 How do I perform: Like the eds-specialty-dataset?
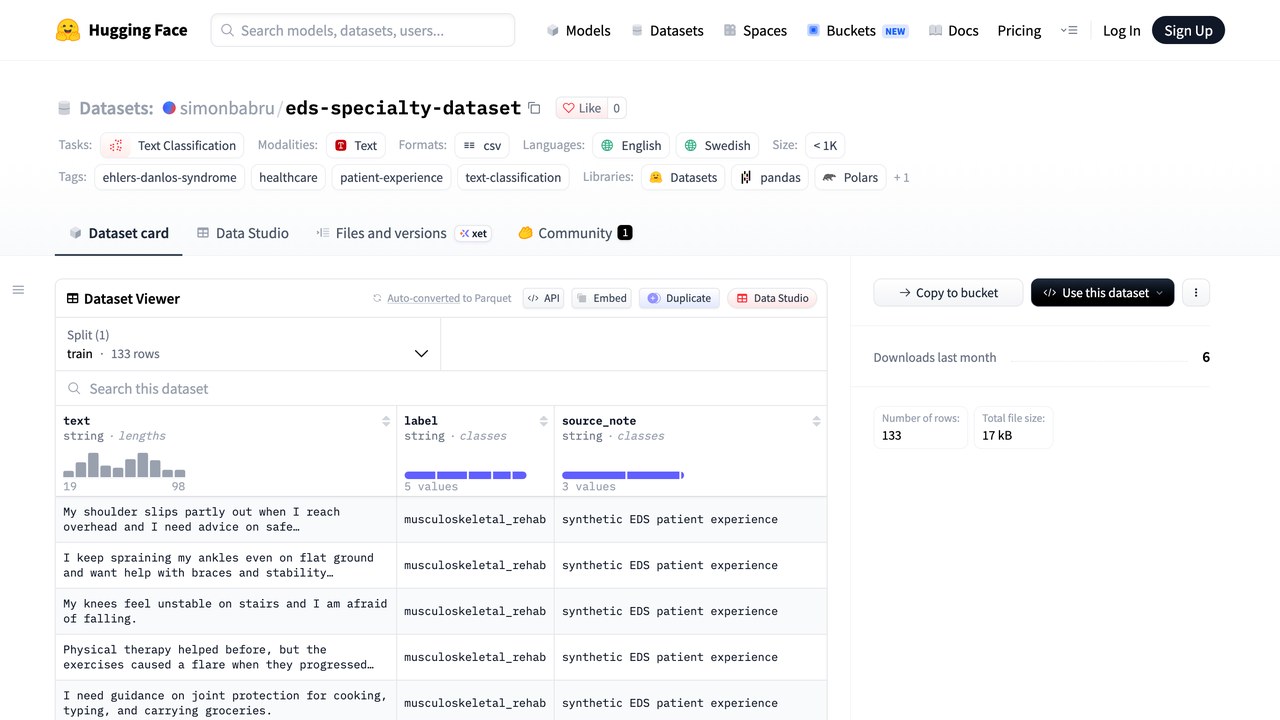coord(581,108)
